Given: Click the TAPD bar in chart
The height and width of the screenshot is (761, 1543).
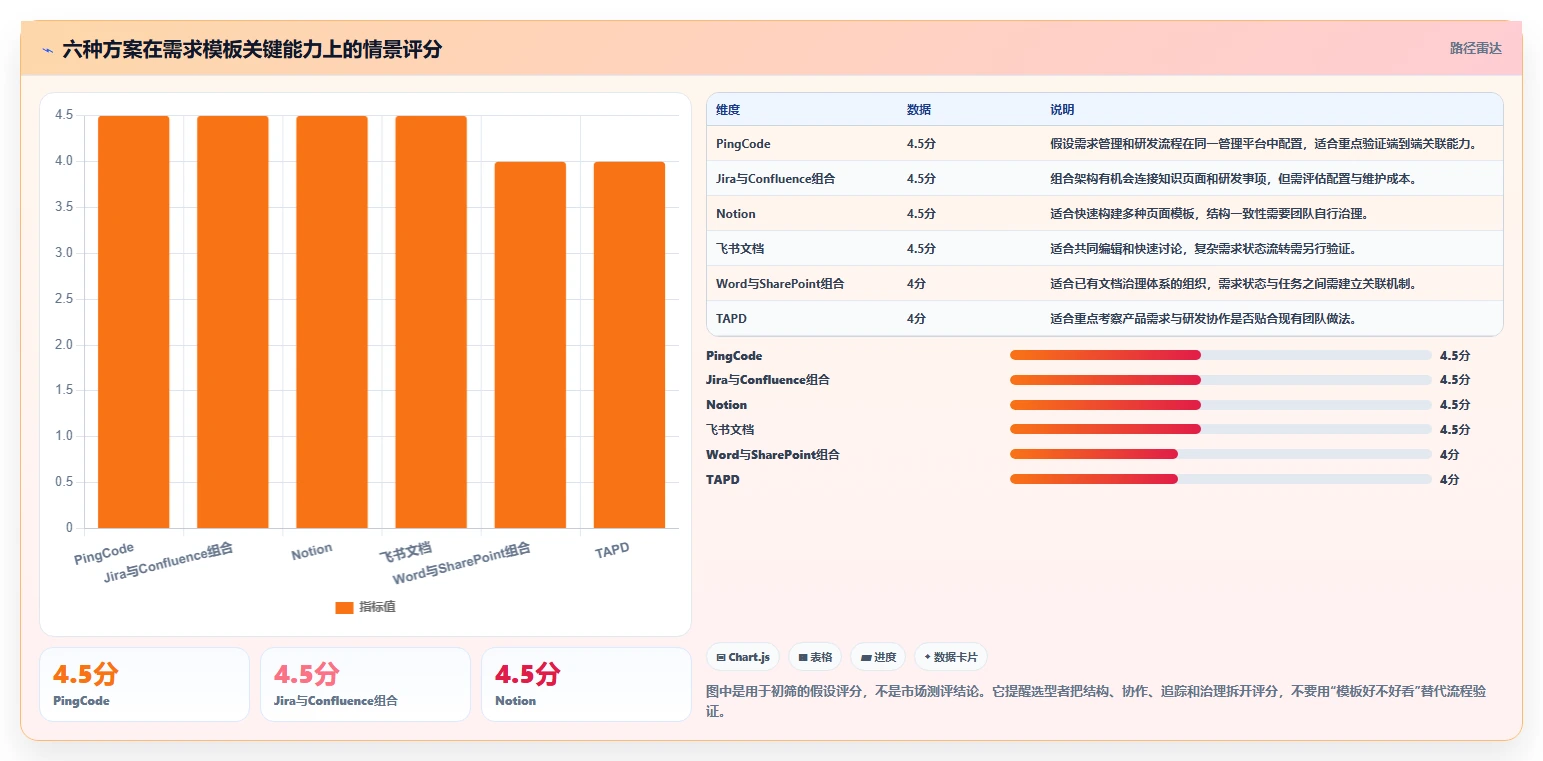Looking at the screenshot, I should point(629,345).
